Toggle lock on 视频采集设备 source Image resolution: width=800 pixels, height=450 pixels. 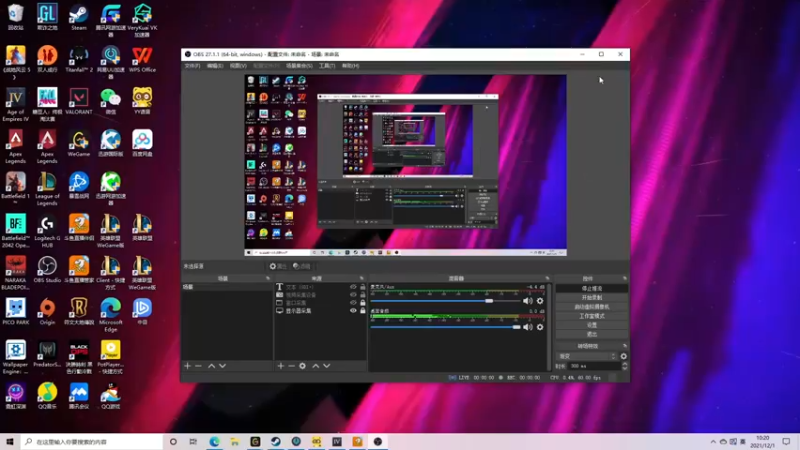[x=363, y=295]
